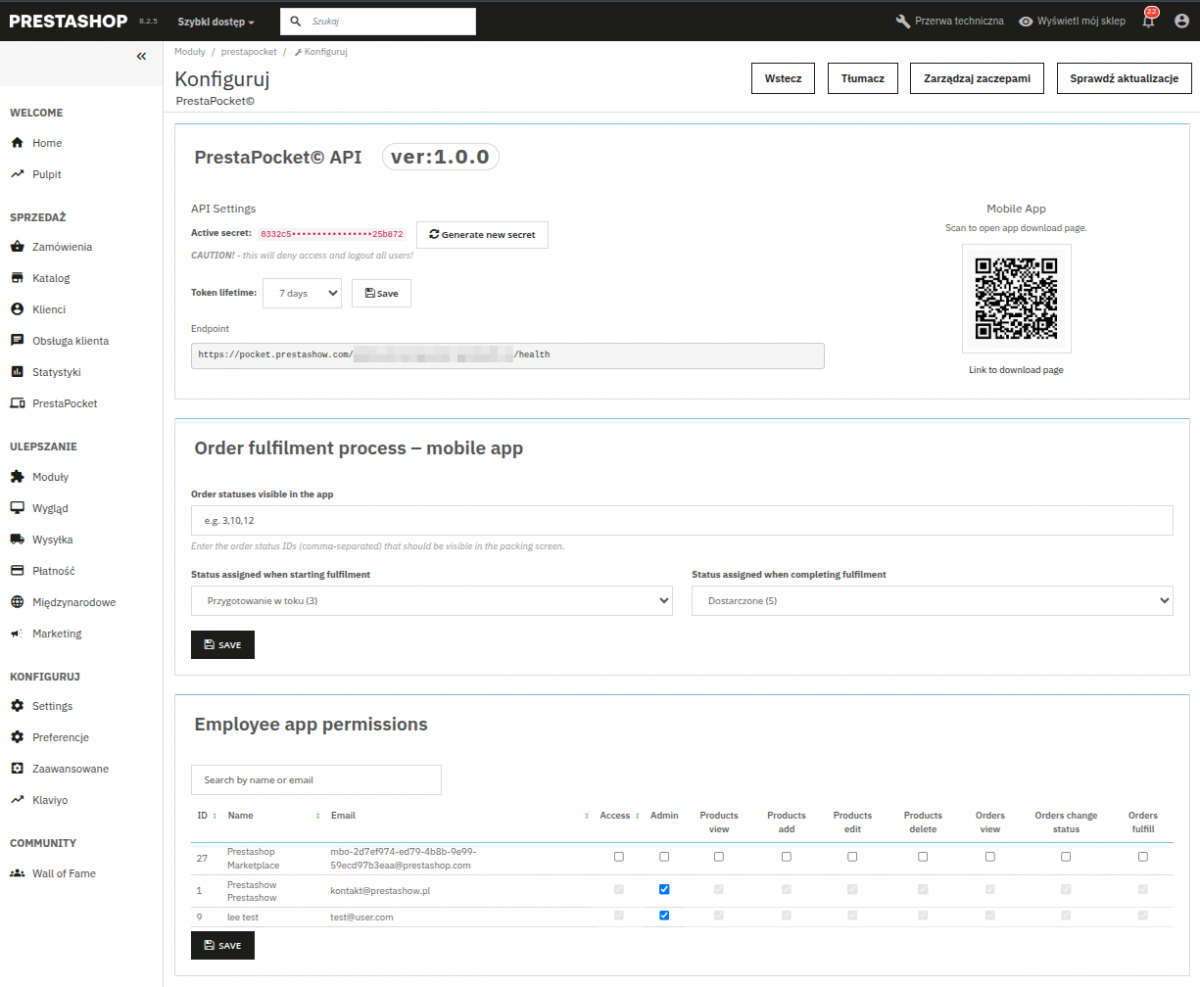1200x987 pixels.
Task: Click the Marketing megaphone icon
Action: pos(17,634)
